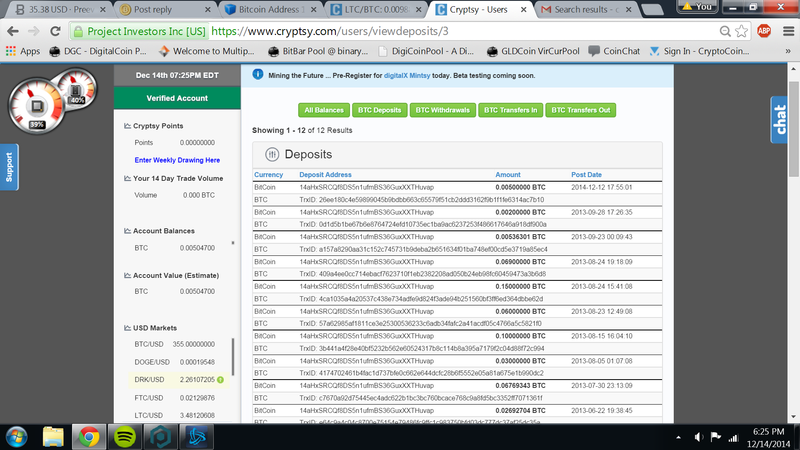
Task: Click the Verified Account green banner
Action: 177,98
